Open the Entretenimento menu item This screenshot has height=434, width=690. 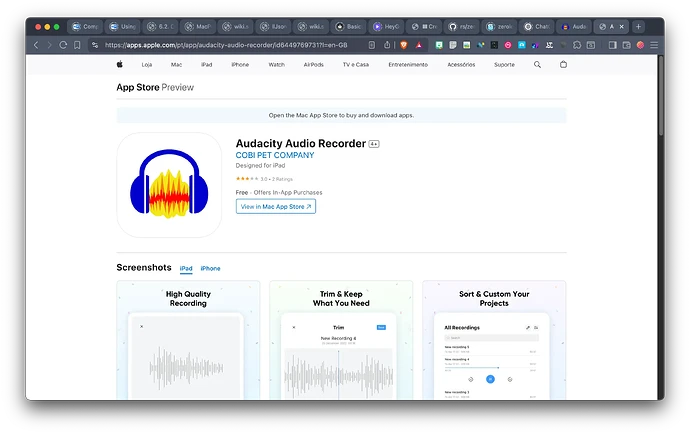(x=408, y=65)
